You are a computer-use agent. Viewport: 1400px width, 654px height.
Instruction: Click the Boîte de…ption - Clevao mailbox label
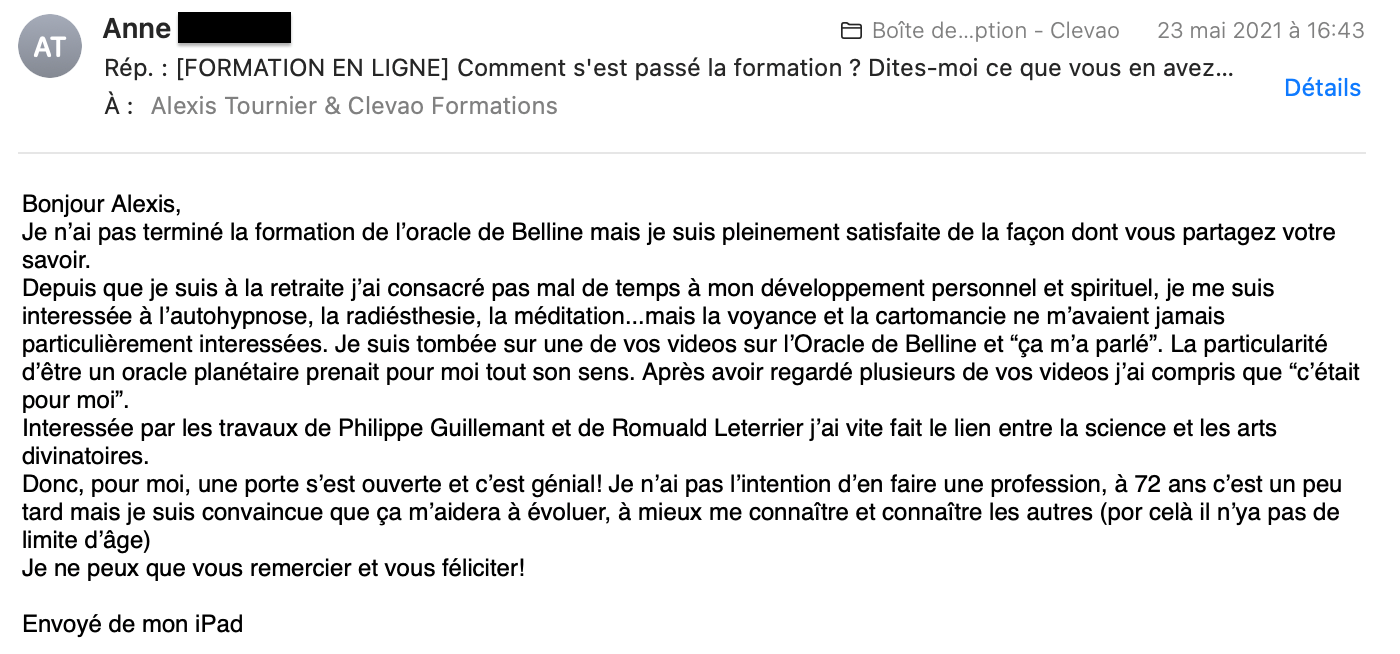pos(995,31)
